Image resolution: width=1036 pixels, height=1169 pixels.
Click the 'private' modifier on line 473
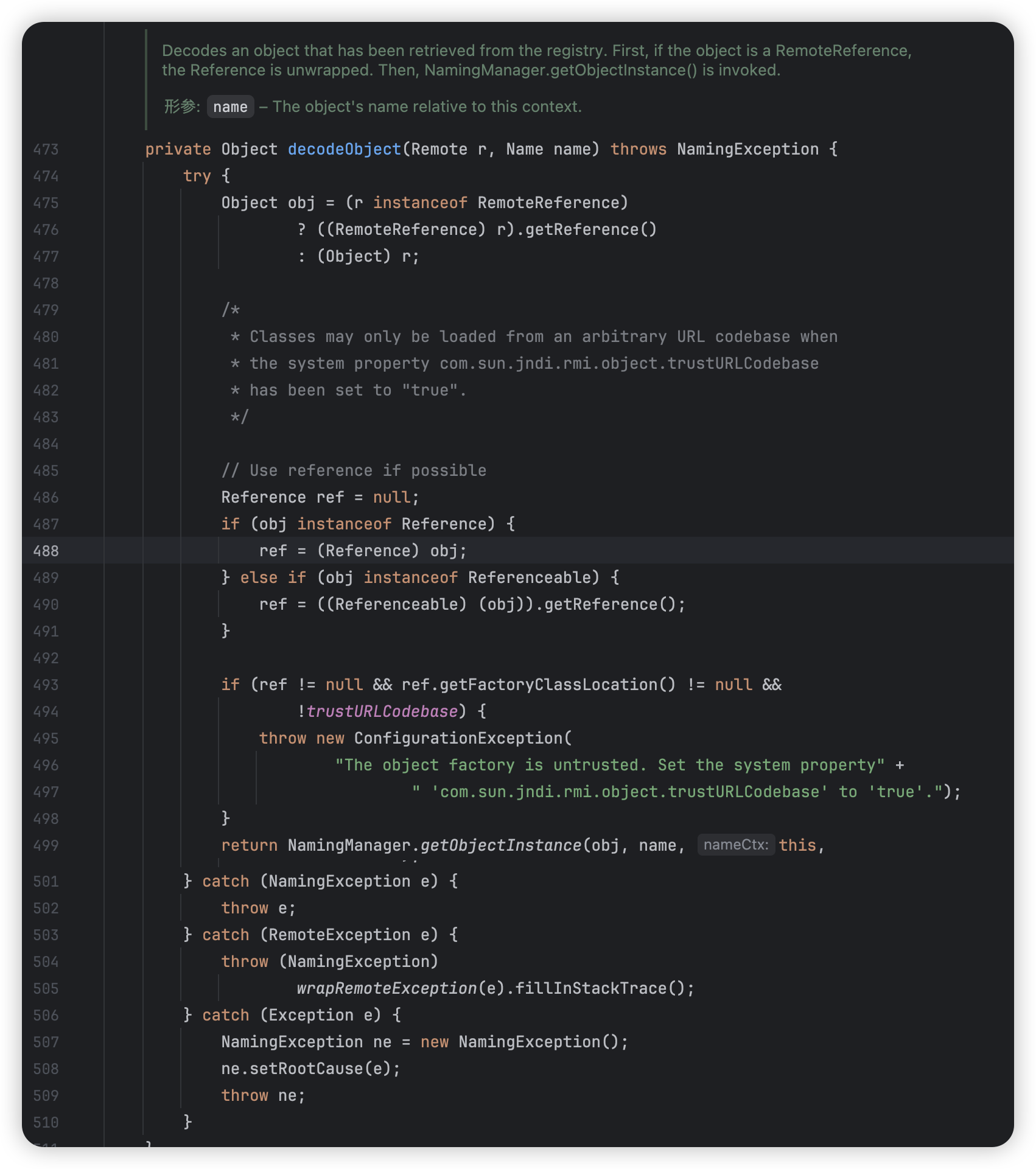[x=178, y=149]
